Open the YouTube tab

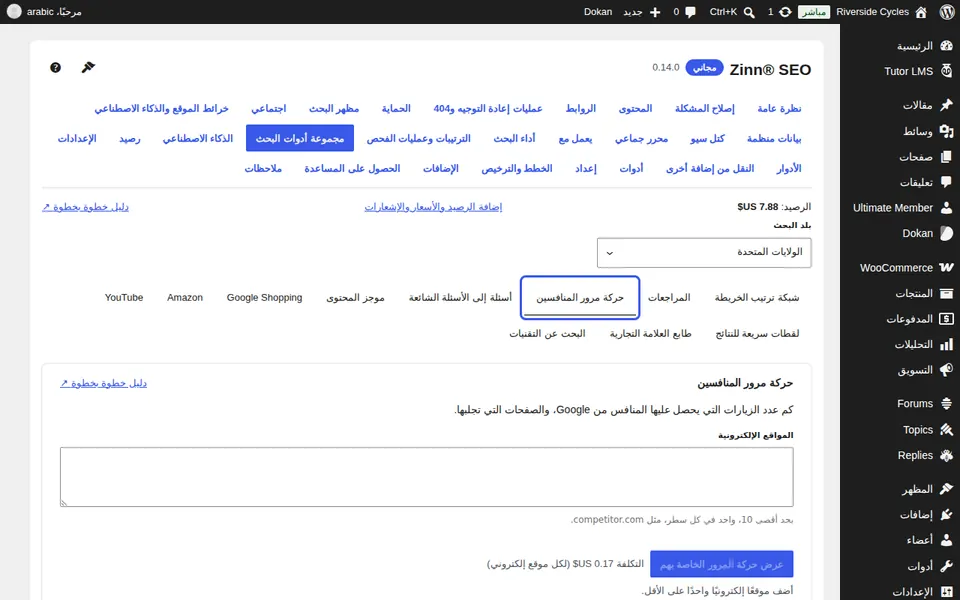click(x=124, y=298)
